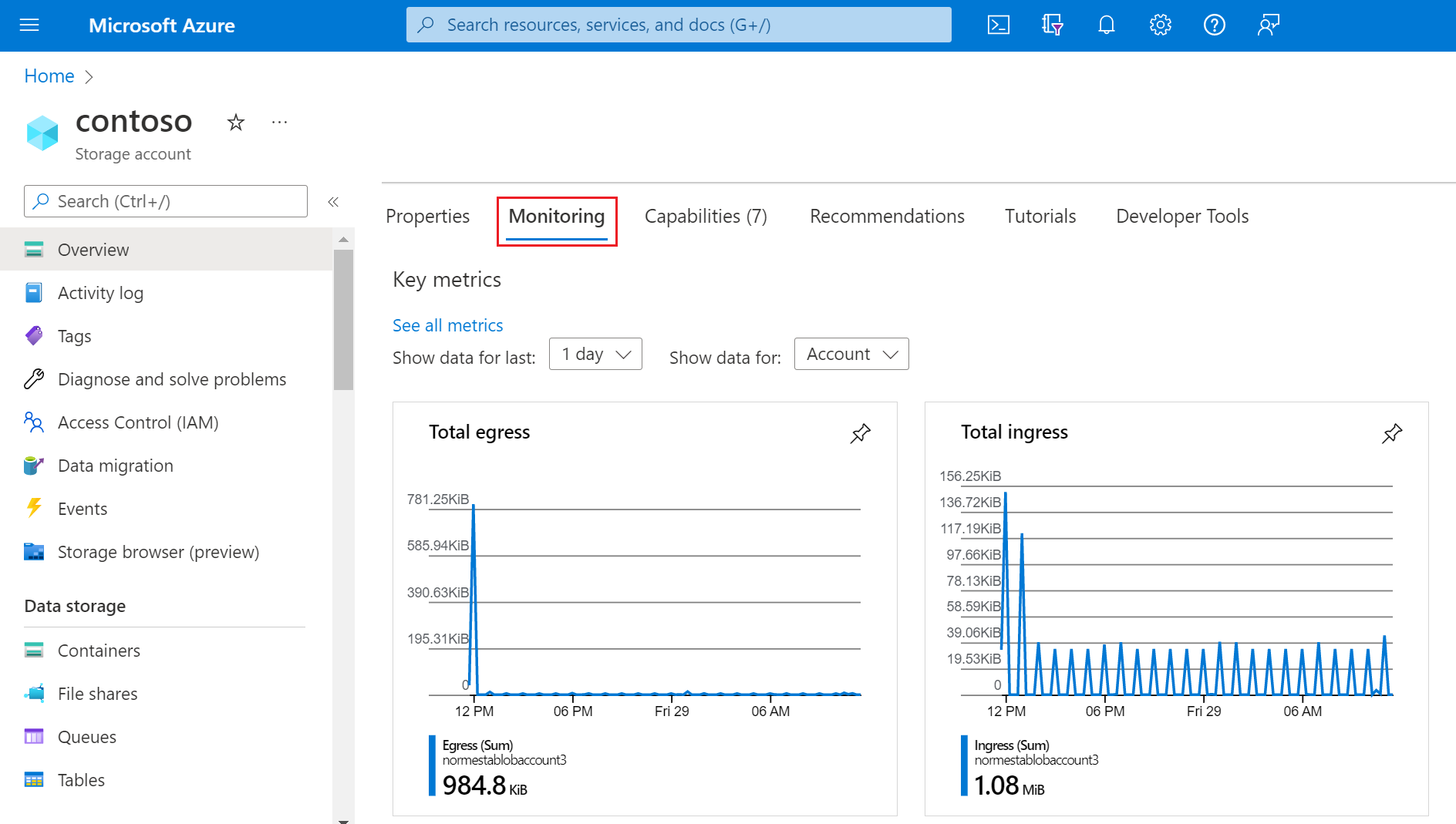Click the 984.8 KiB egress value
1456x824 pixels.
[484, 785]
